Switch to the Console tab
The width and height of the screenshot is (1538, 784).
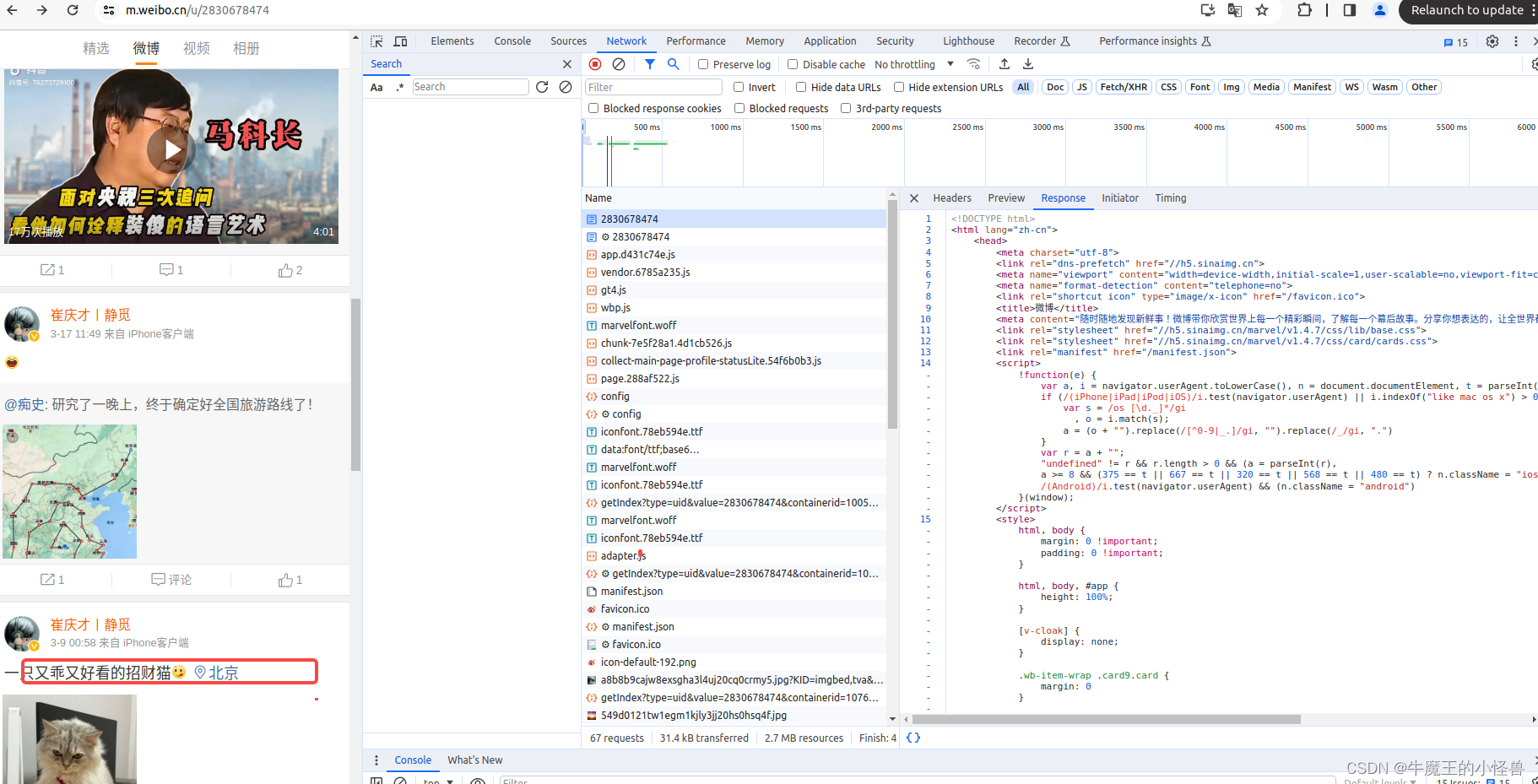click(x=512, y=41)
